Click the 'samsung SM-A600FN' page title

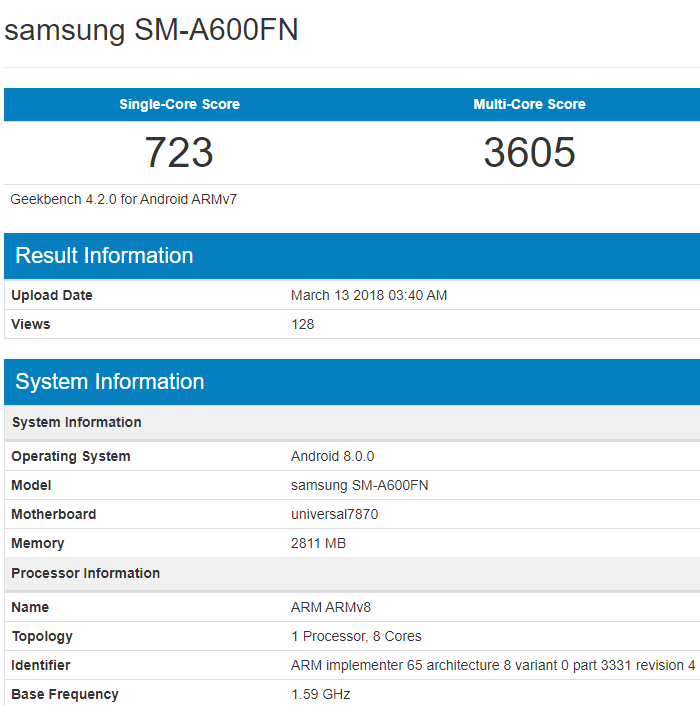[151, 30]
